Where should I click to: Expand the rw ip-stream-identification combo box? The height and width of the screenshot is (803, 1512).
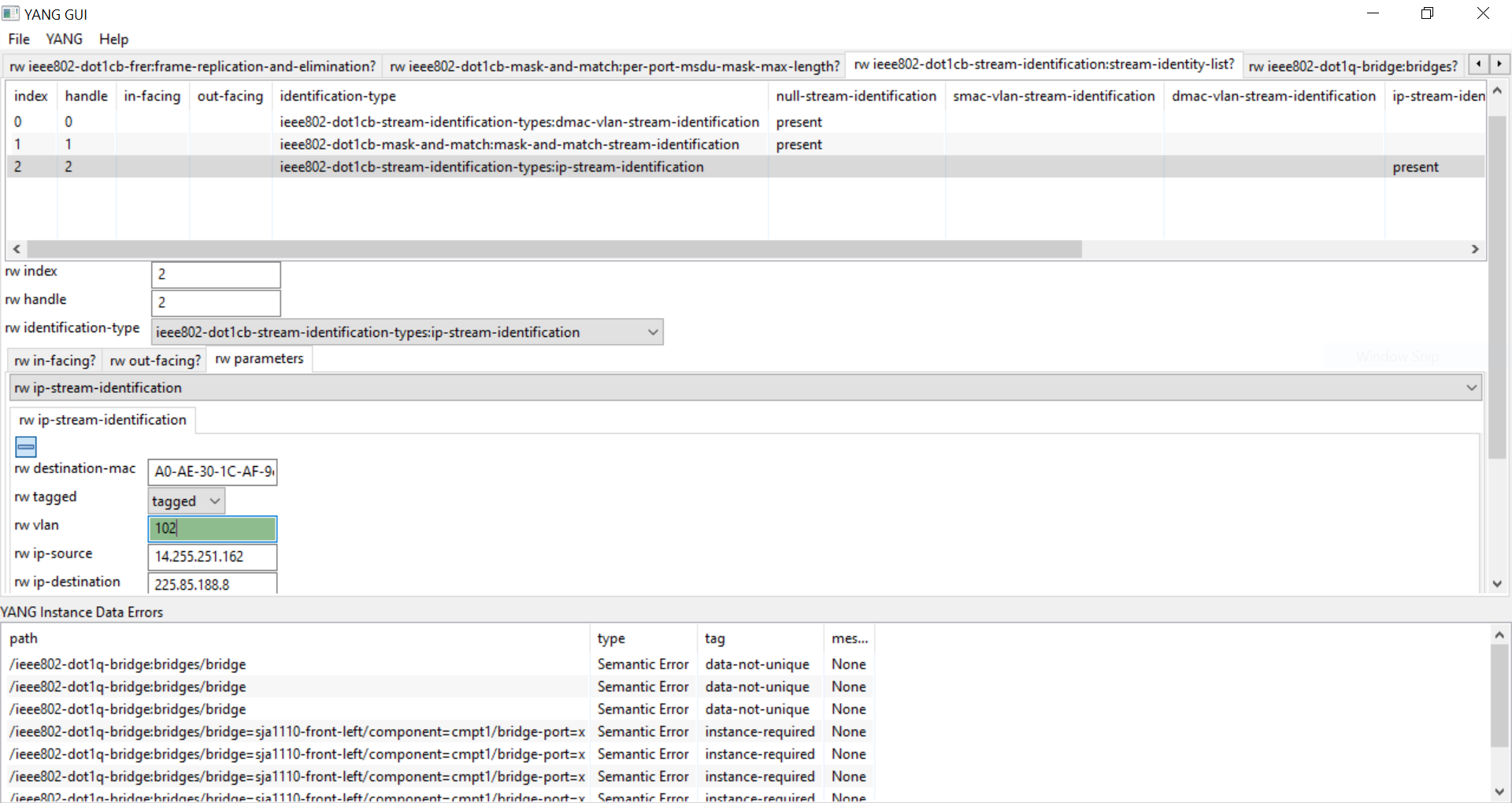point(1471,387)
